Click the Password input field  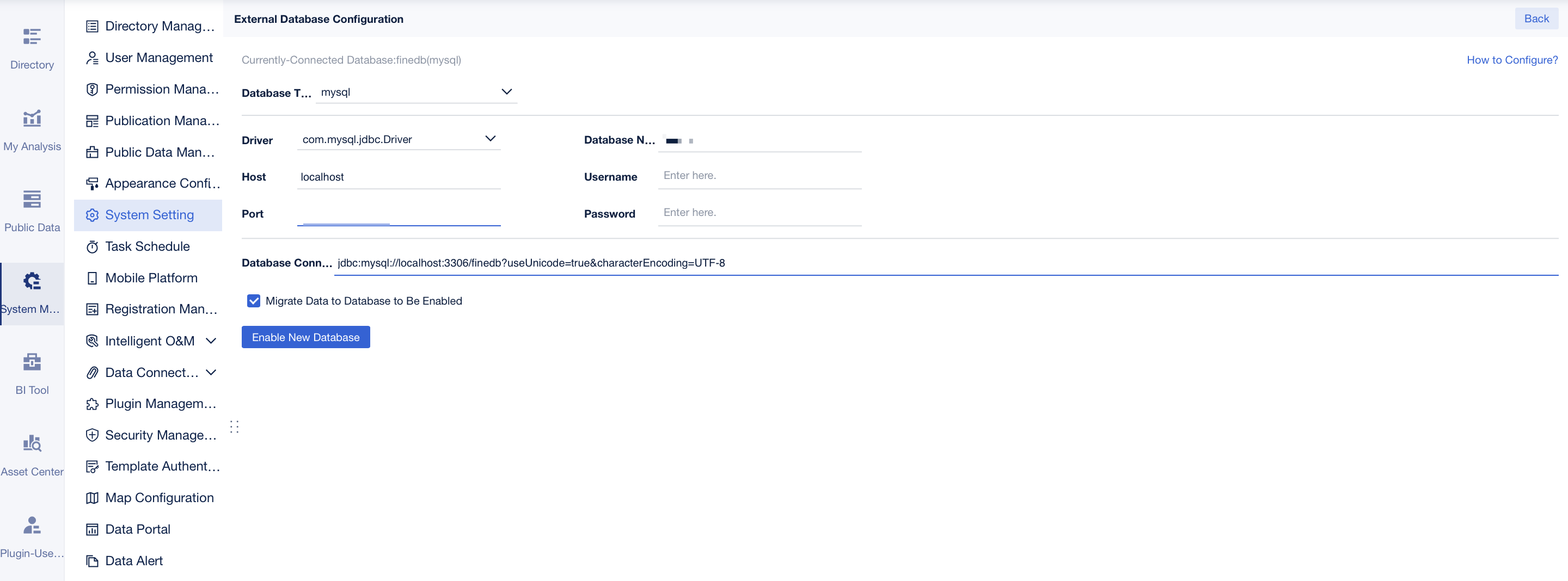(x=759, y=212)
